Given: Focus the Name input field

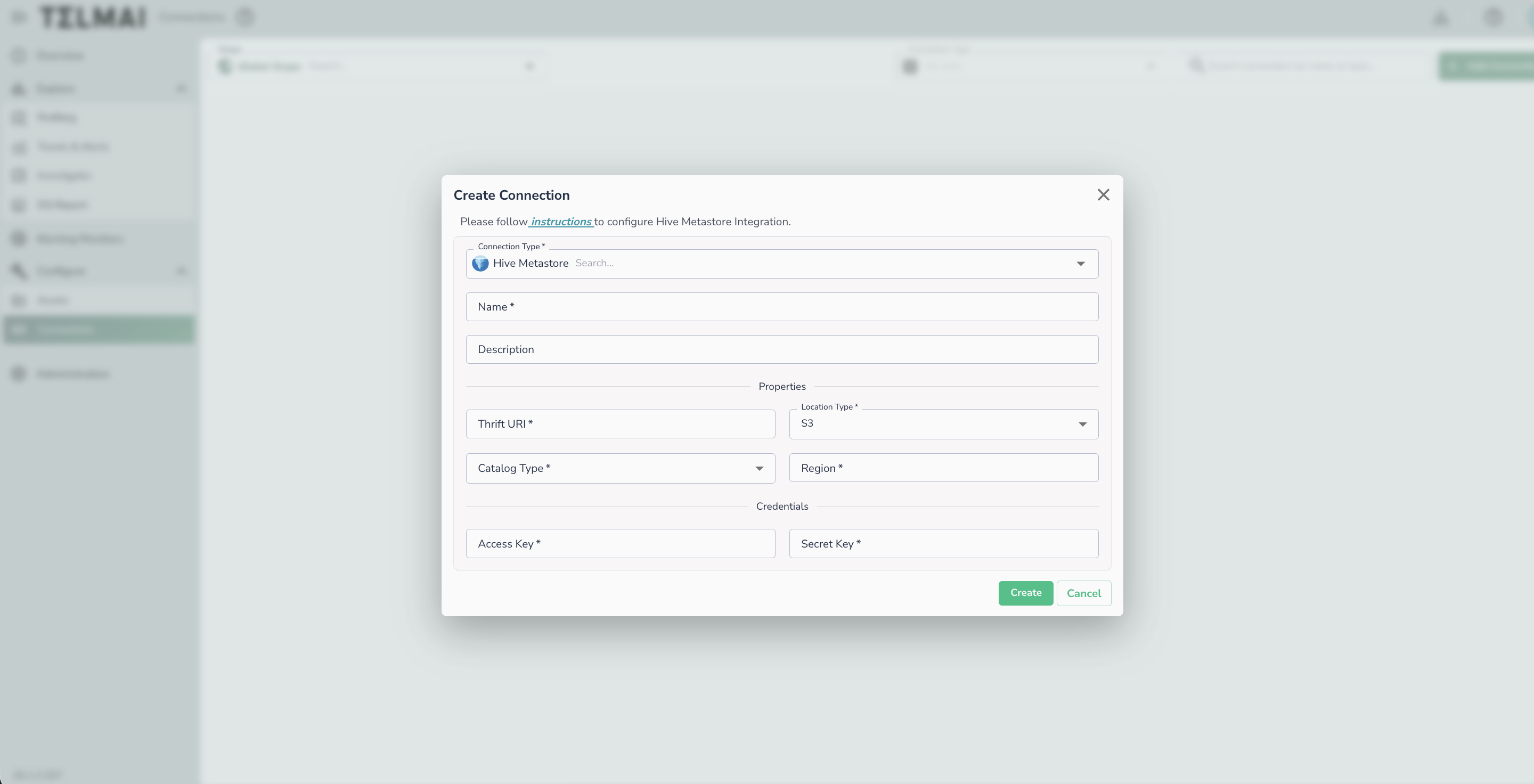Looking at the screenshot, I should click(x=782, y=307).
